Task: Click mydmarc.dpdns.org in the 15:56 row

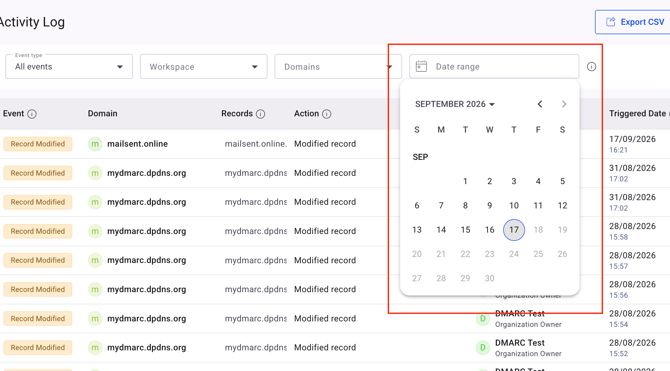Action: click(147, 289)
